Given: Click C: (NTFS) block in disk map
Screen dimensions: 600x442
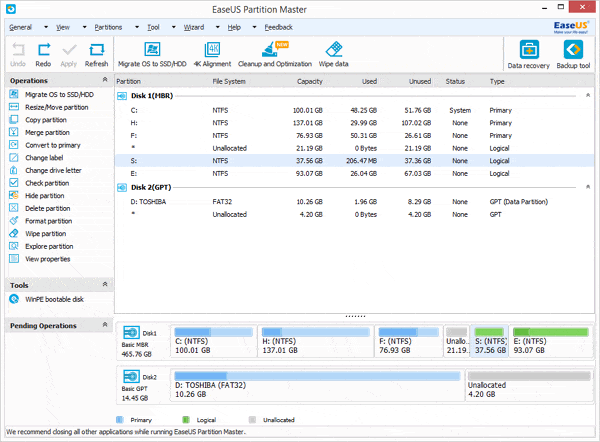Looking at the screenshot, I should (214, 341).
